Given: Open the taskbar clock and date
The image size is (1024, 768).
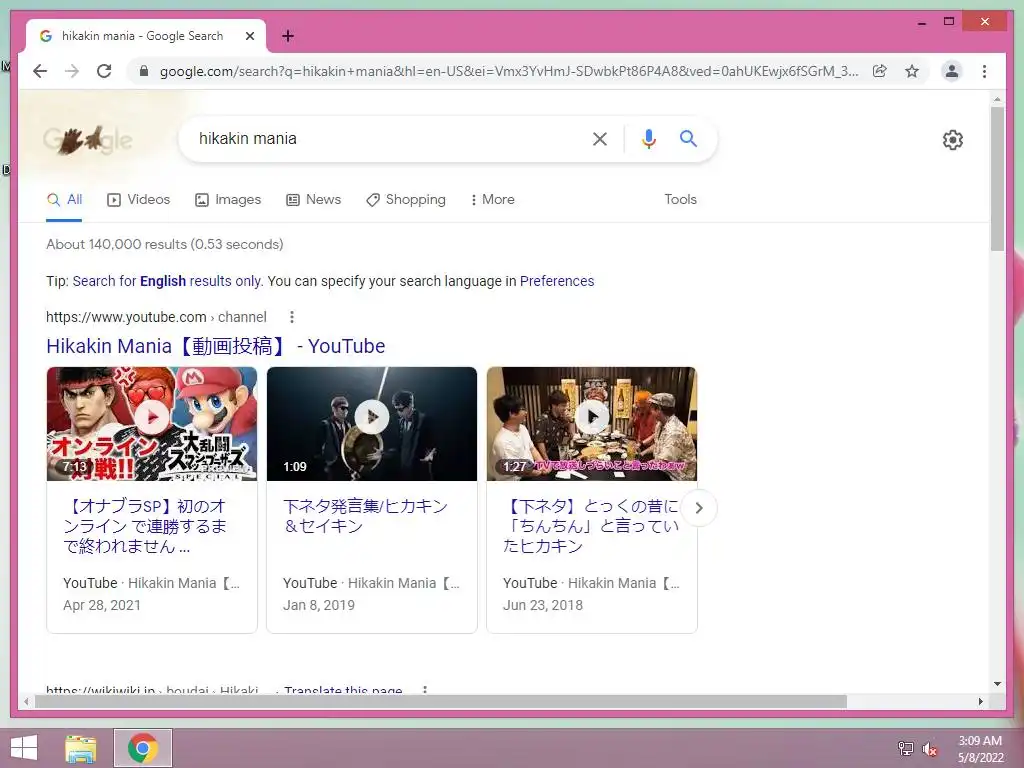Looking at the screenshot, I should point(980,749).
